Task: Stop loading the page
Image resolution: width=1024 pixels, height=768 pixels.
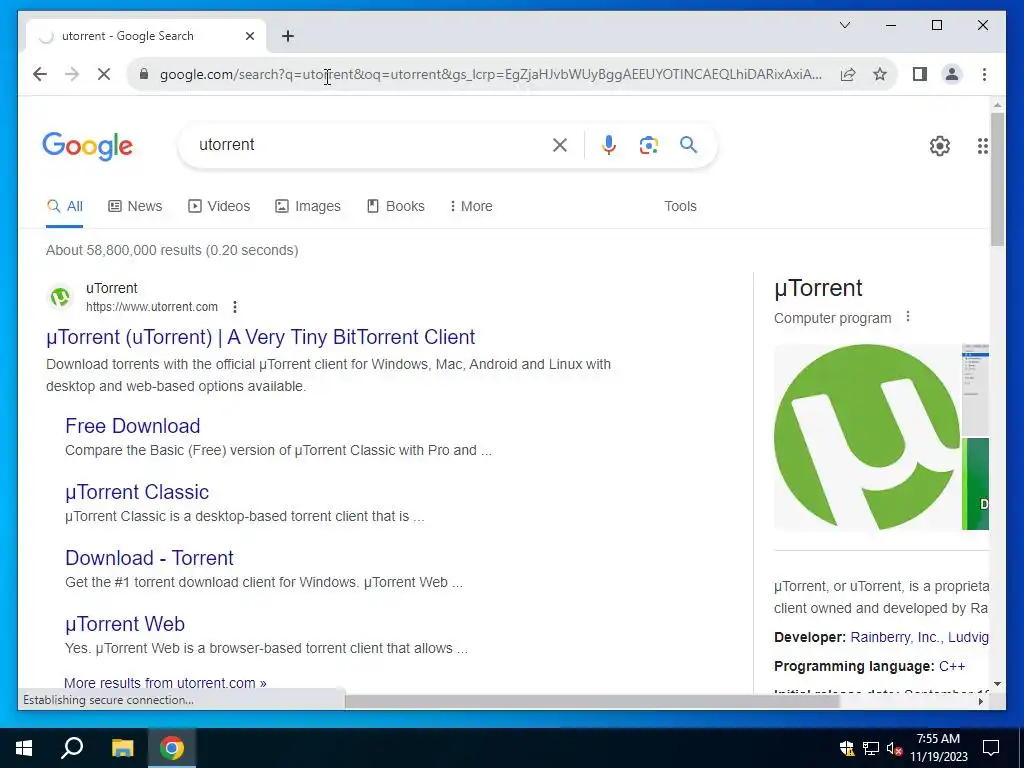Action: point(104,74)
